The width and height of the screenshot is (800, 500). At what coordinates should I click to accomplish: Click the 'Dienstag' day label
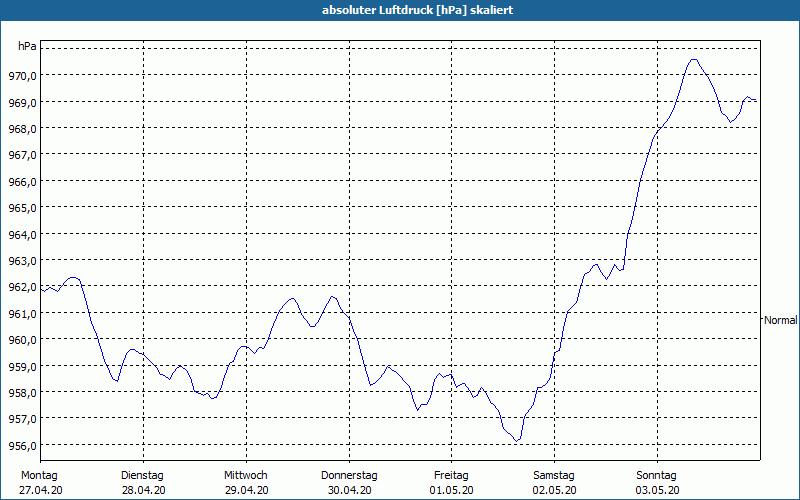[x=142, y=476]
